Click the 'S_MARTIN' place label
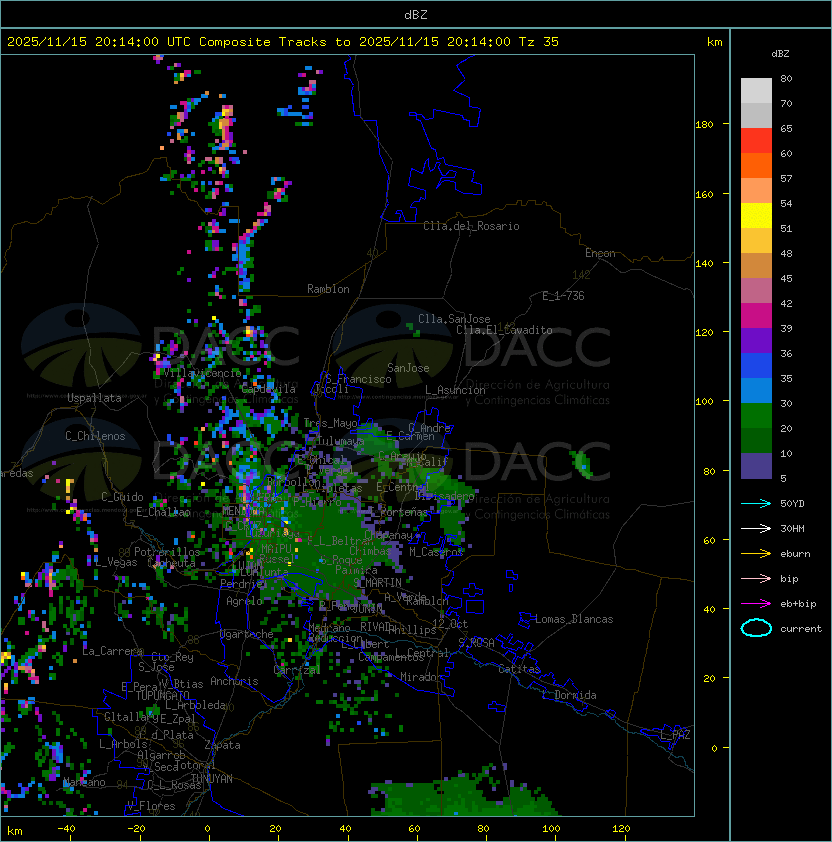 (378, 583)
